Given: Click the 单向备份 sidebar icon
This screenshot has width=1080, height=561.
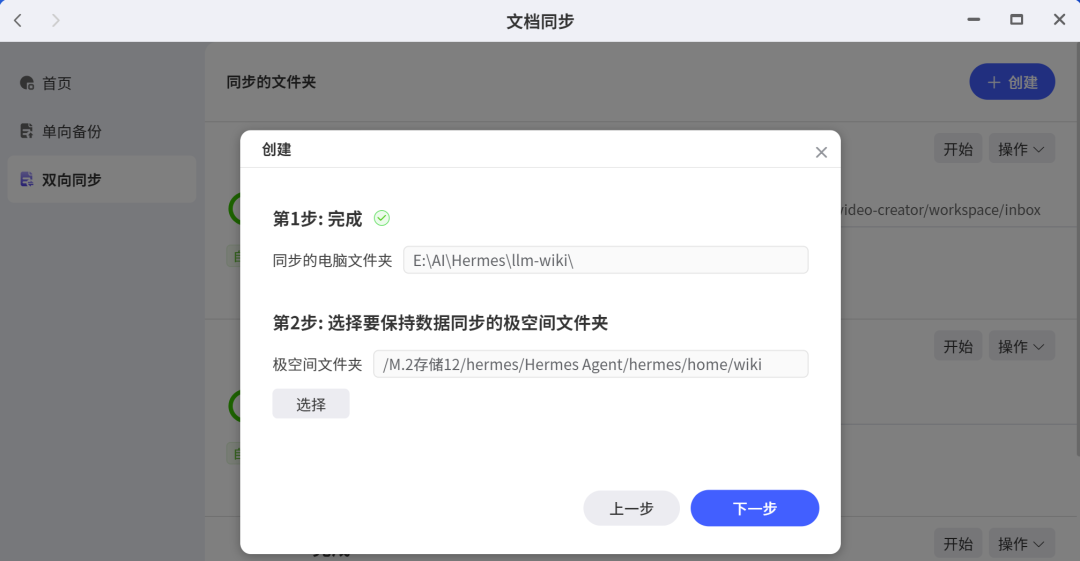Looking at the screenshot, I should [27, 131].
